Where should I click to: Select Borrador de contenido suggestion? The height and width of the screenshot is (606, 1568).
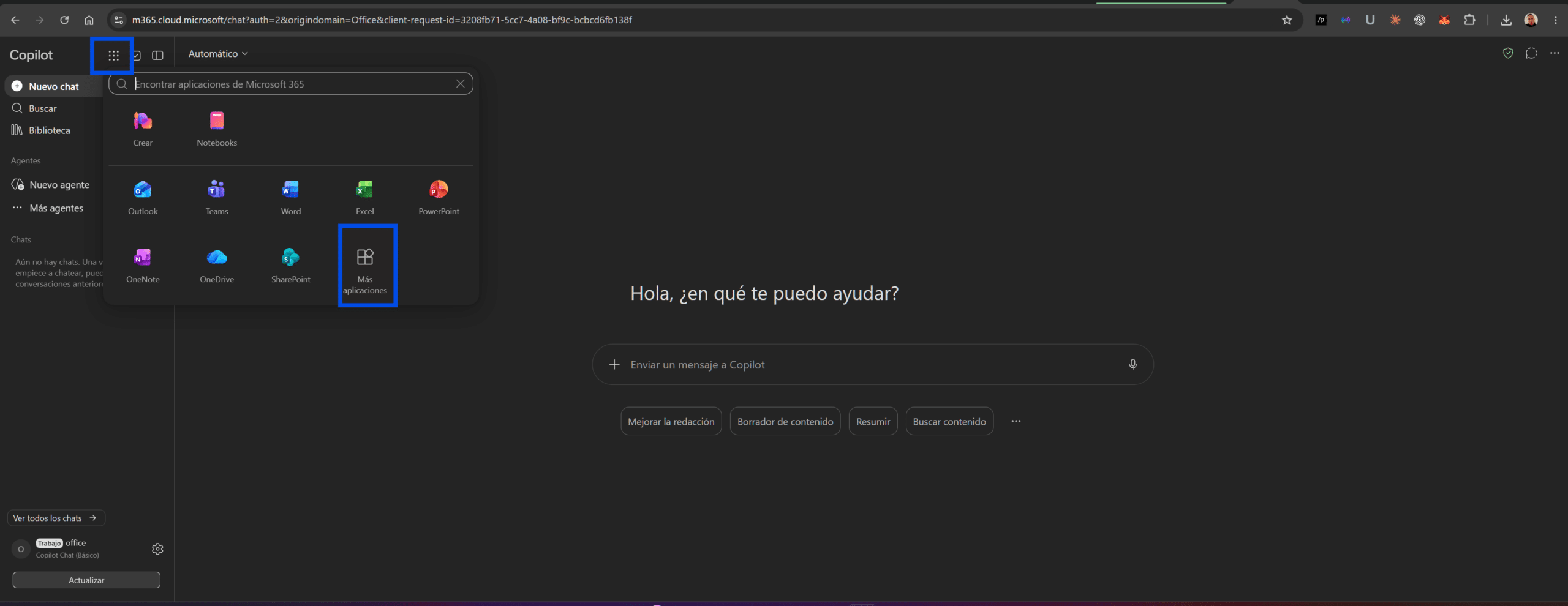click(785, 422)
